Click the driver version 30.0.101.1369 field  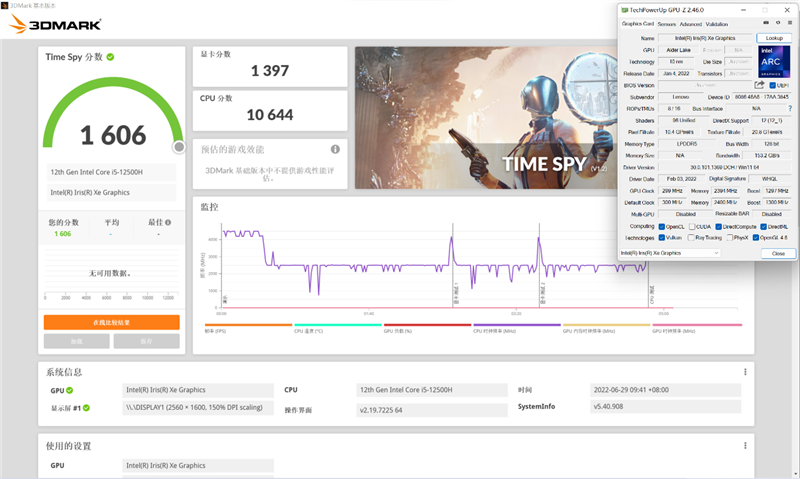click(x=724, y=167)
